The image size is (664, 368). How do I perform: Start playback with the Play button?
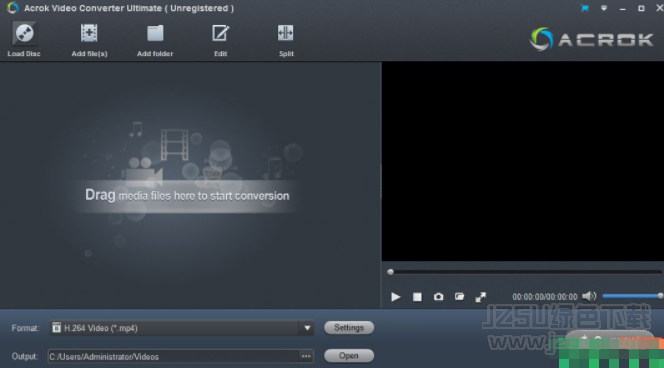(396, 297)
